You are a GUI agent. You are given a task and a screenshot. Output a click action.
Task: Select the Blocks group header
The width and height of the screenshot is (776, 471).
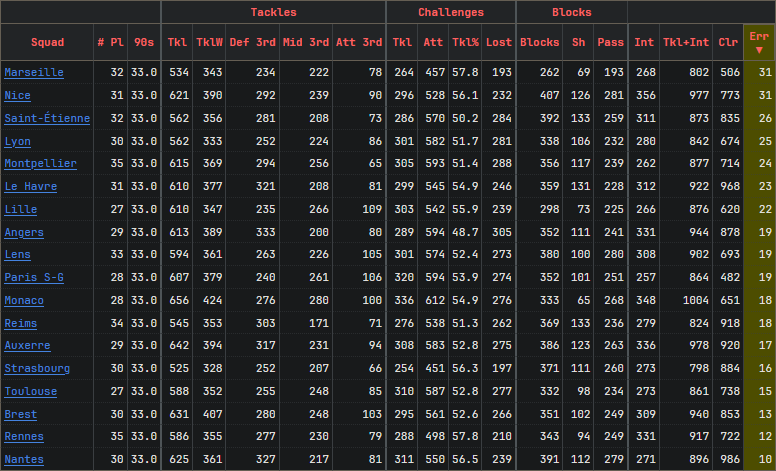572,12
